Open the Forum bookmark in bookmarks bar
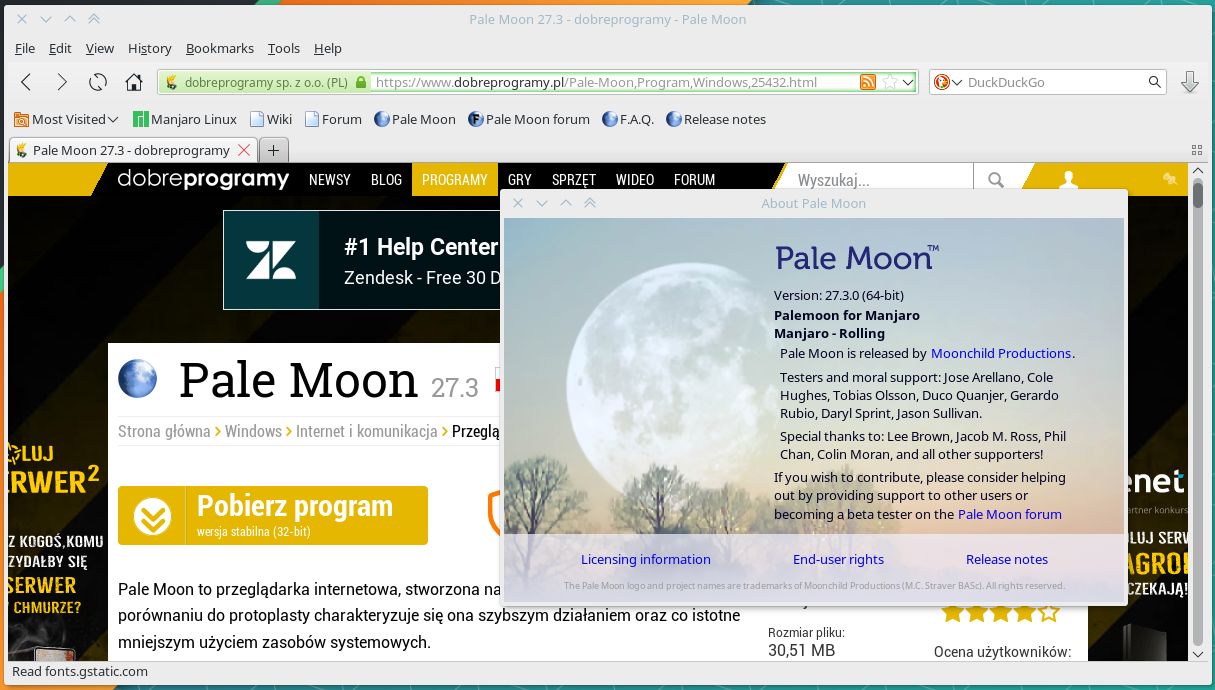This screenshot has width=1215, height=690. pos(333,119)
